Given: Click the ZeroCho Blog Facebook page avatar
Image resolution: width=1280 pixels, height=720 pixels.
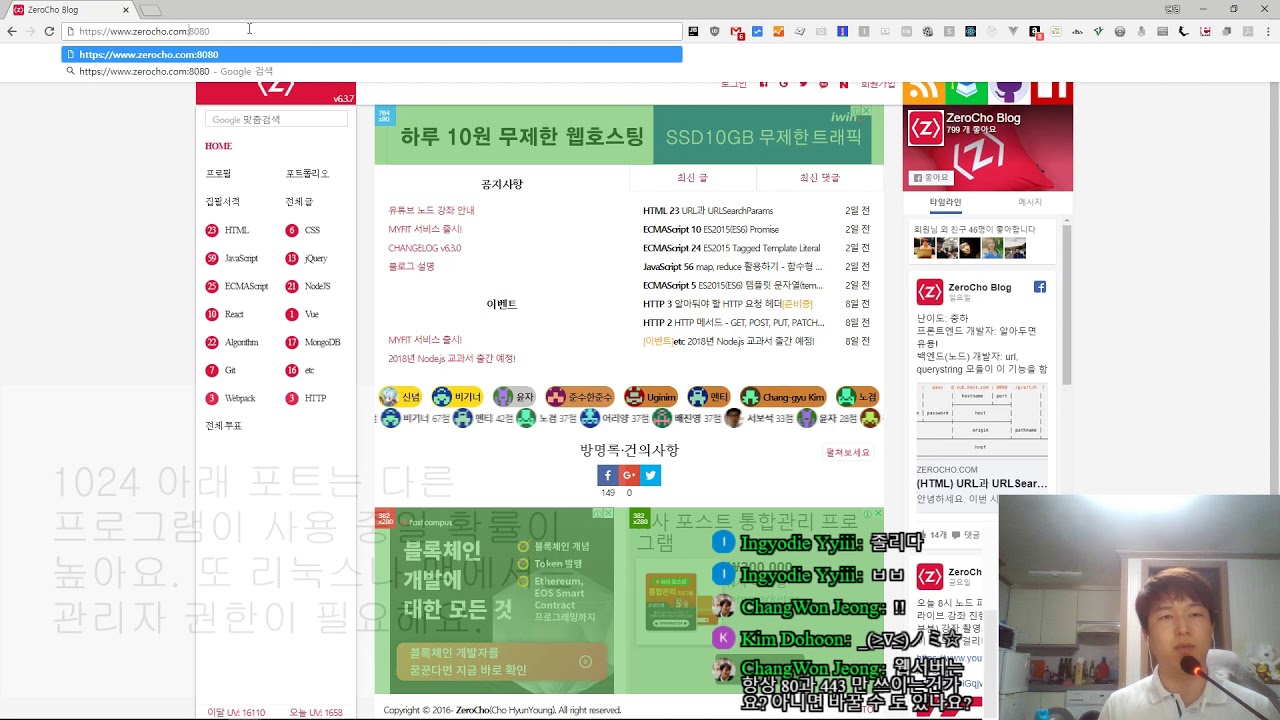Looking at the screenshot, I should click(x=925, y=129).
